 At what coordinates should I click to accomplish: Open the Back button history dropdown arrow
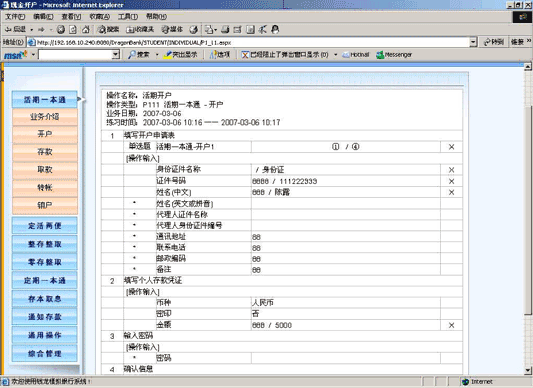point(32,30)
